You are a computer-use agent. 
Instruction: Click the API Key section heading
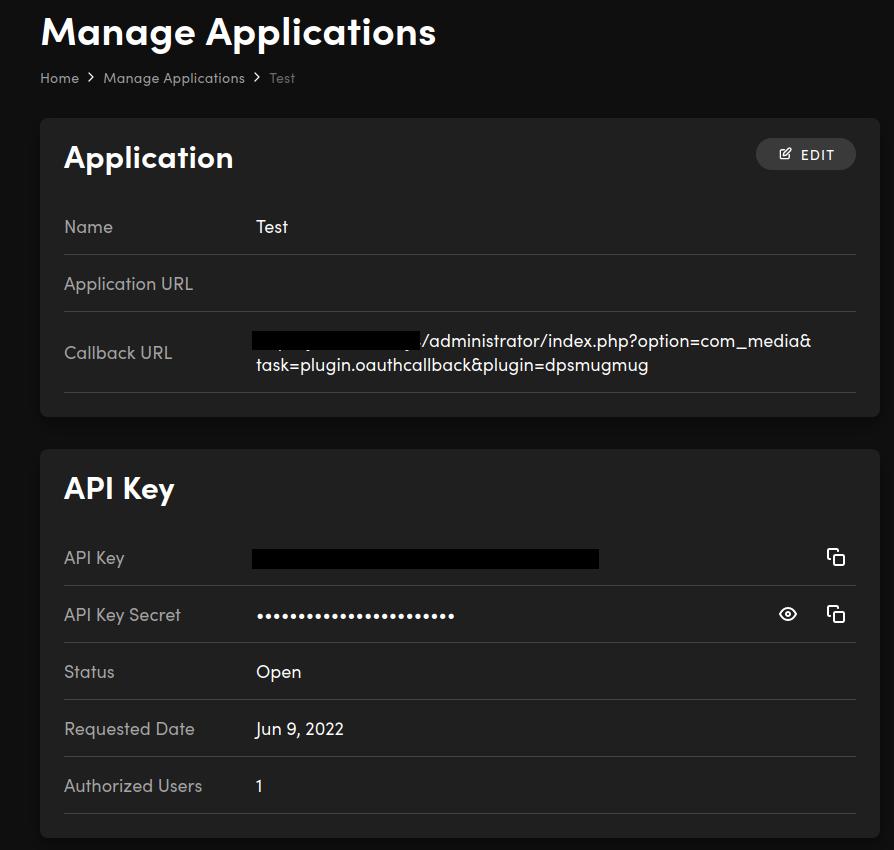[x=119, y=488]
